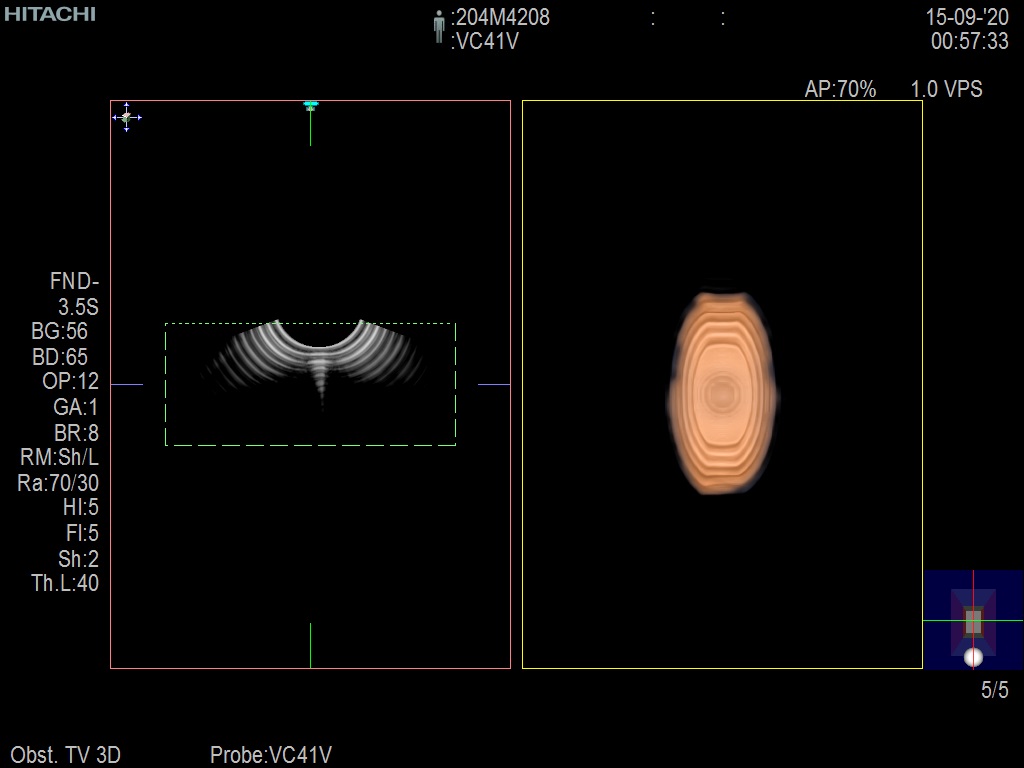Select the BD:65 parameter
Viewport: 1024px width, 768px height.
[x=59, y=357]
